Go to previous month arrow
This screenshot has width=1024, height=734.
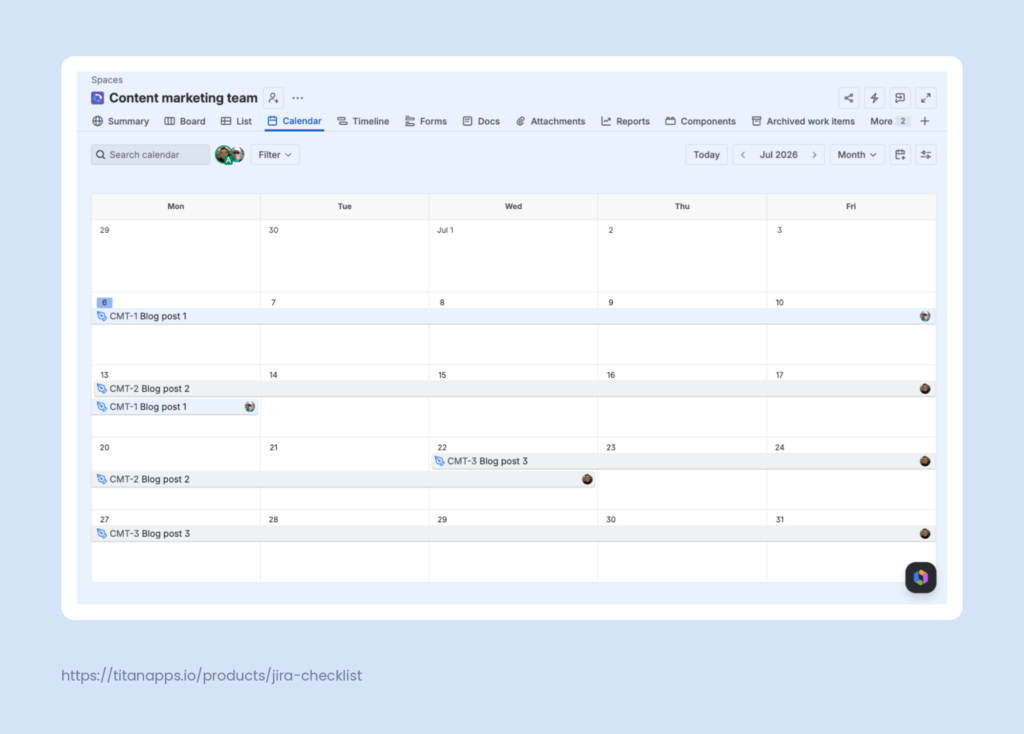pos(743,155)
